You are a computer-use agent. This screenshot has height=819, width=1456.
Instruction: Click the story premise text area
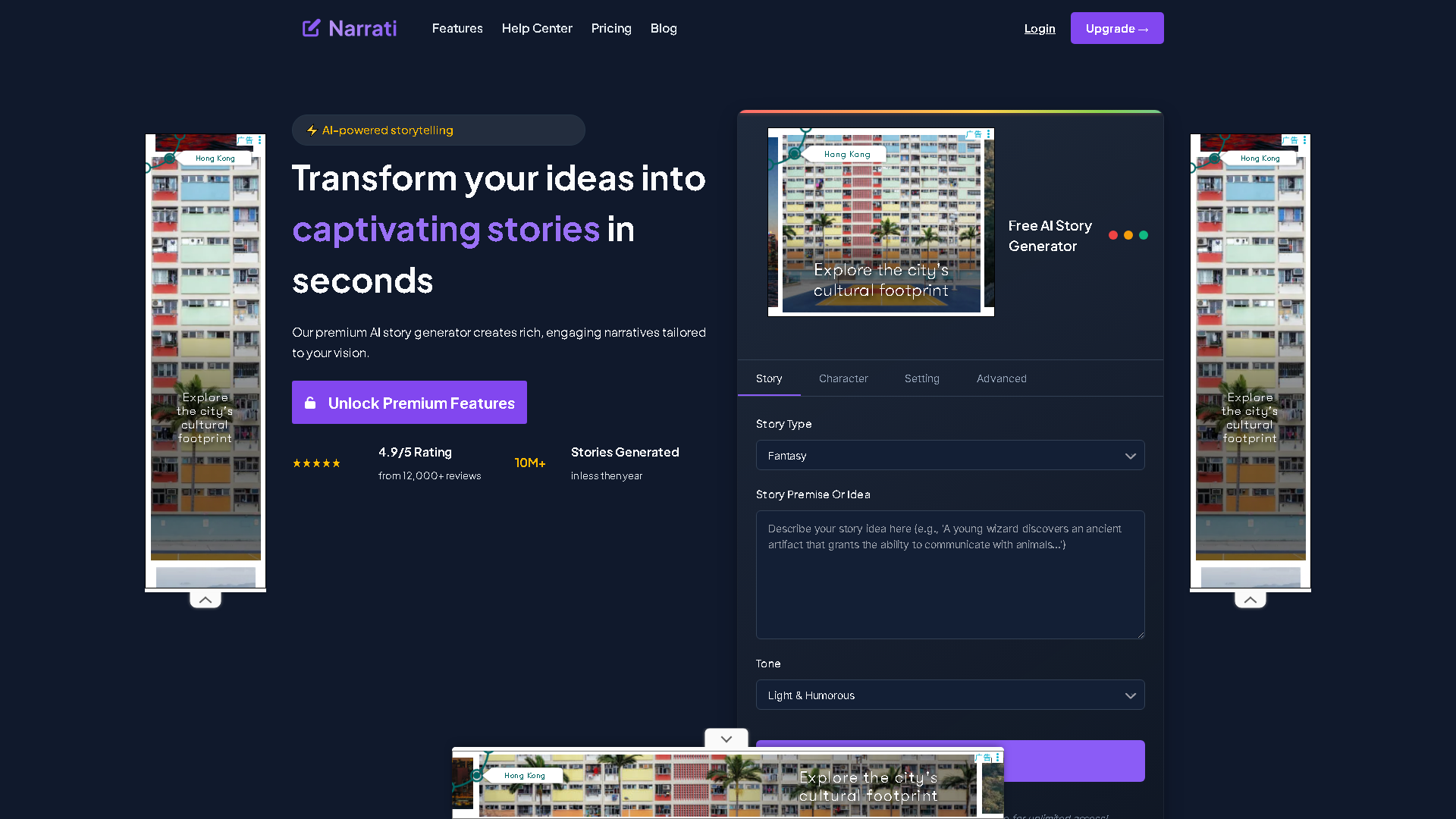[949, 575]
